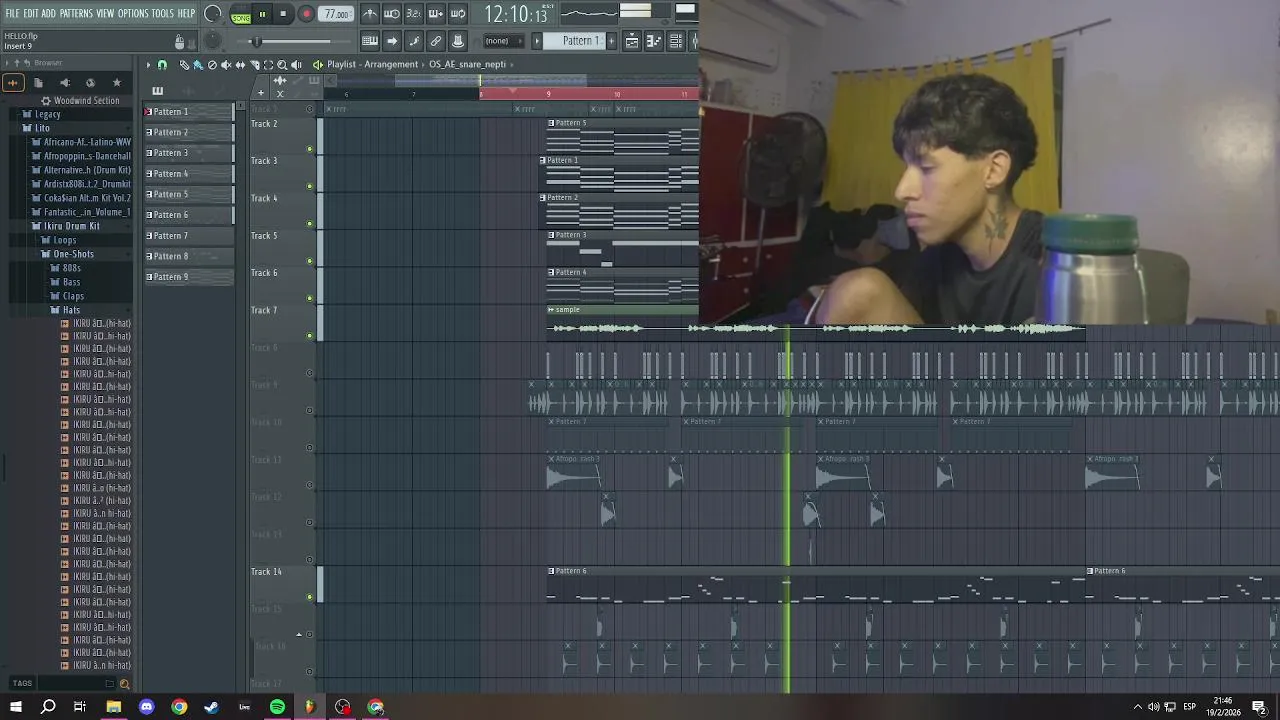This screenshot has width=1280, height=720.
Task: Click the 77.000 tempo display
Action: tap(336, 14)
